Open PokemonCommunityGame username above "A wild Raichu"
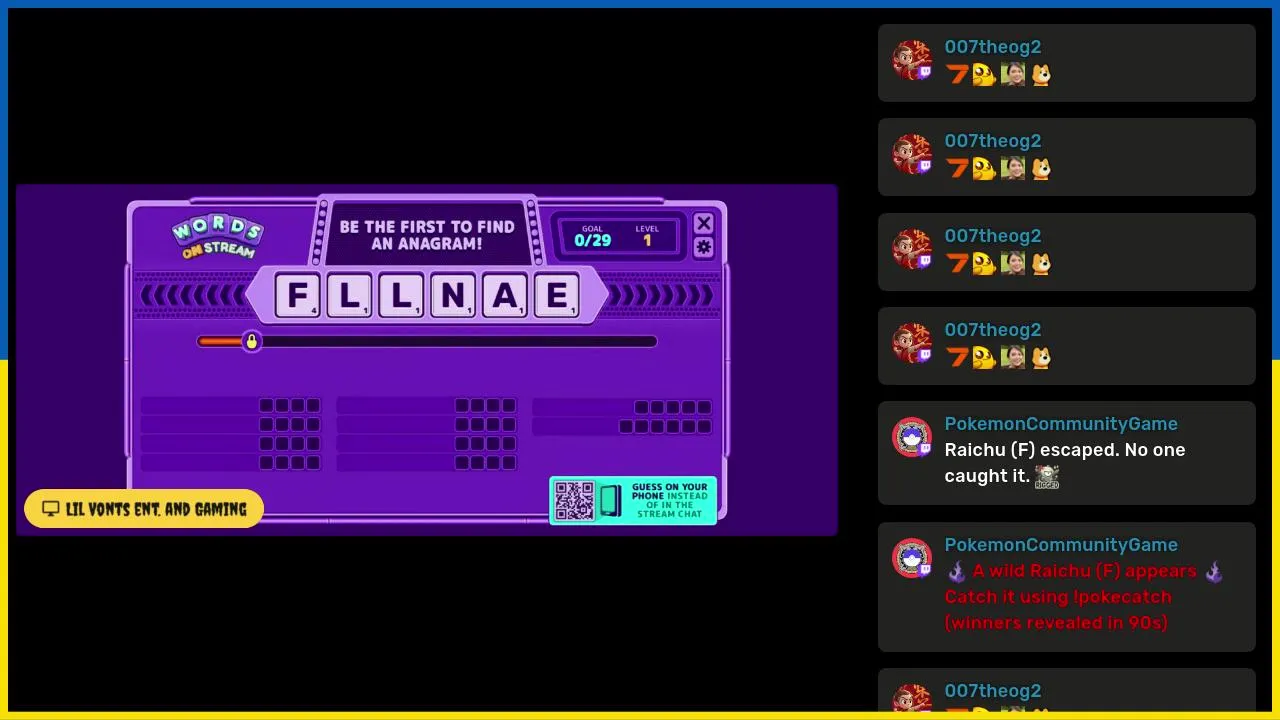1280x720 pixels. [x=1061, y=545]
